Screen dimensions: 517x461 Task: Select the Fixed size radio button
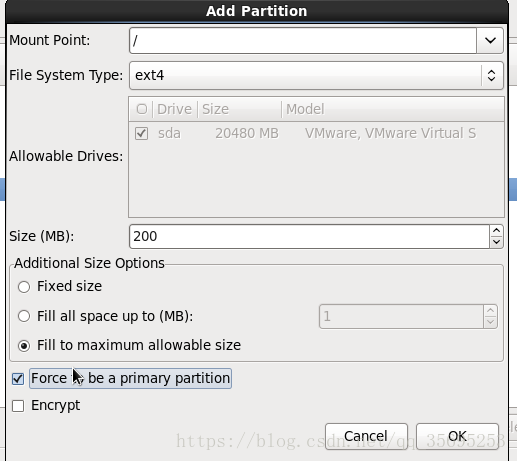tap(24, 287)
